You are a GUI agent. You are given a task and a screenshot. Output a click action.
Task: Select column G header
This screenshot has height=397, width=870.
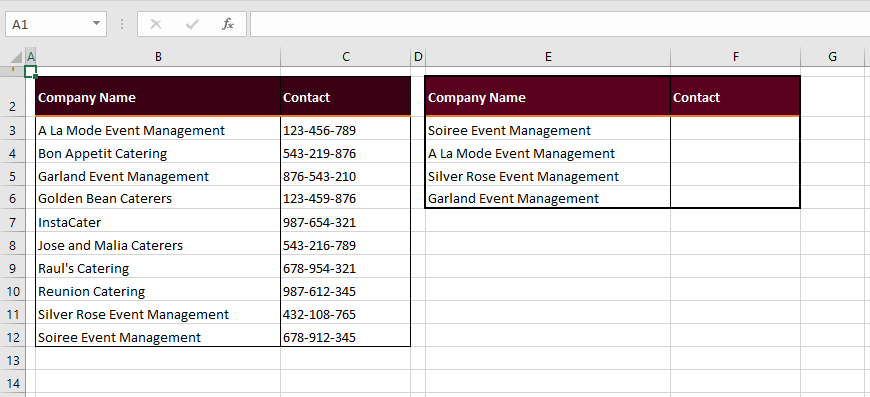832,57
